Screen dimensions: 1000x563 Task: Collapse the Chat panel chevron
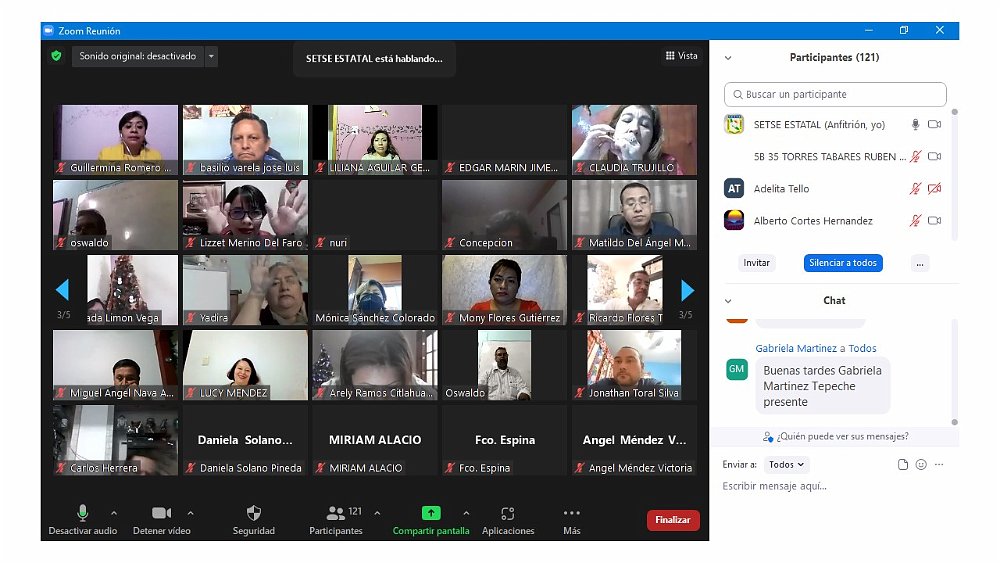point(728,301)
